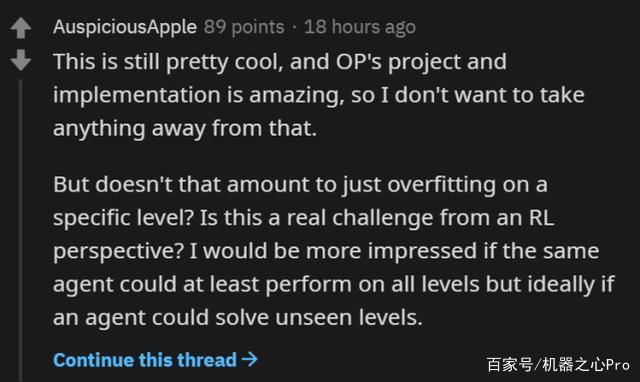The image size is (640, 382).
Task: Click the dot separator between points and time
Action: [x=294, y=27]
